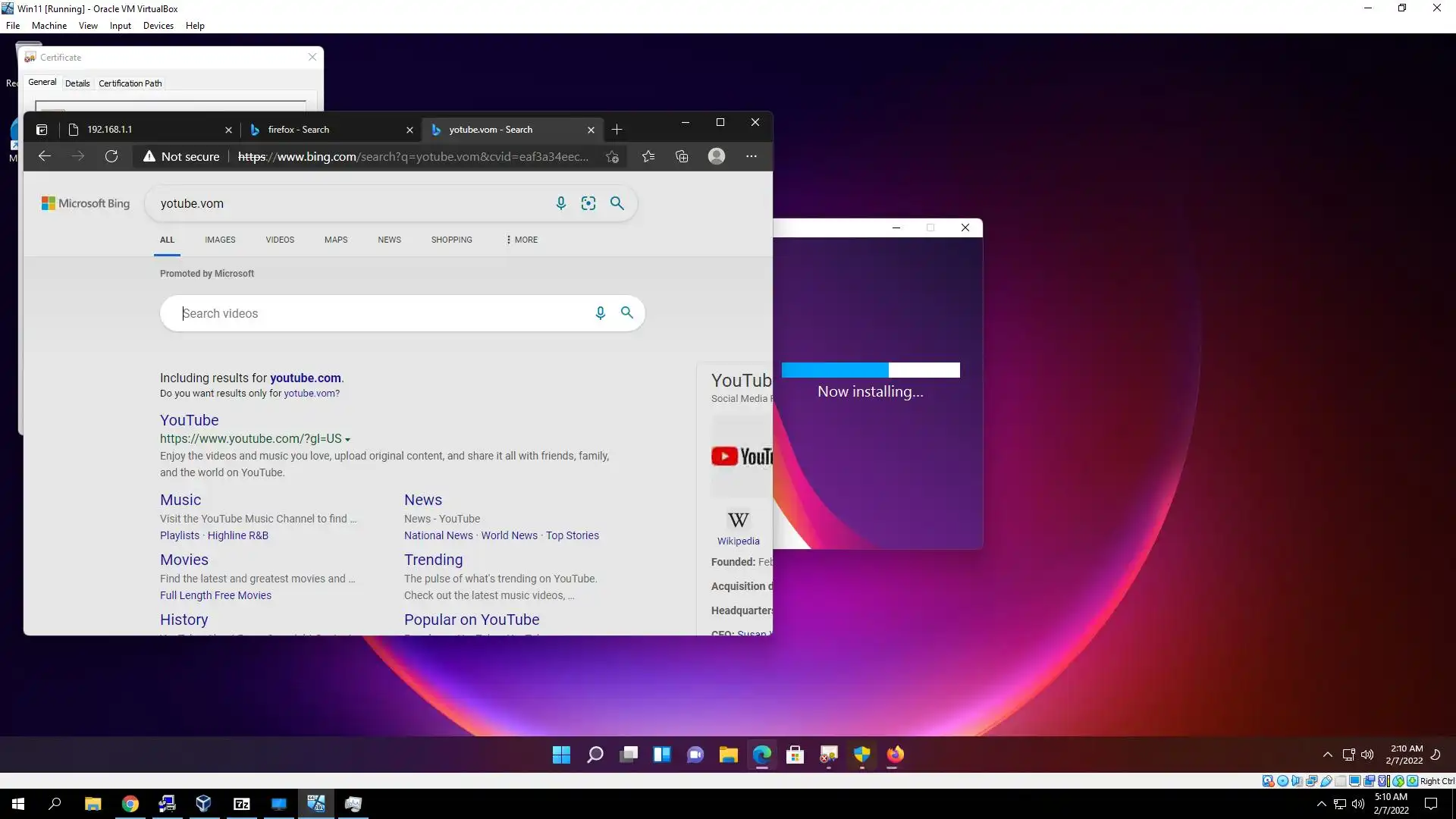
Task: Expand MORE search categories menu
Action: (x=522, y=240)
